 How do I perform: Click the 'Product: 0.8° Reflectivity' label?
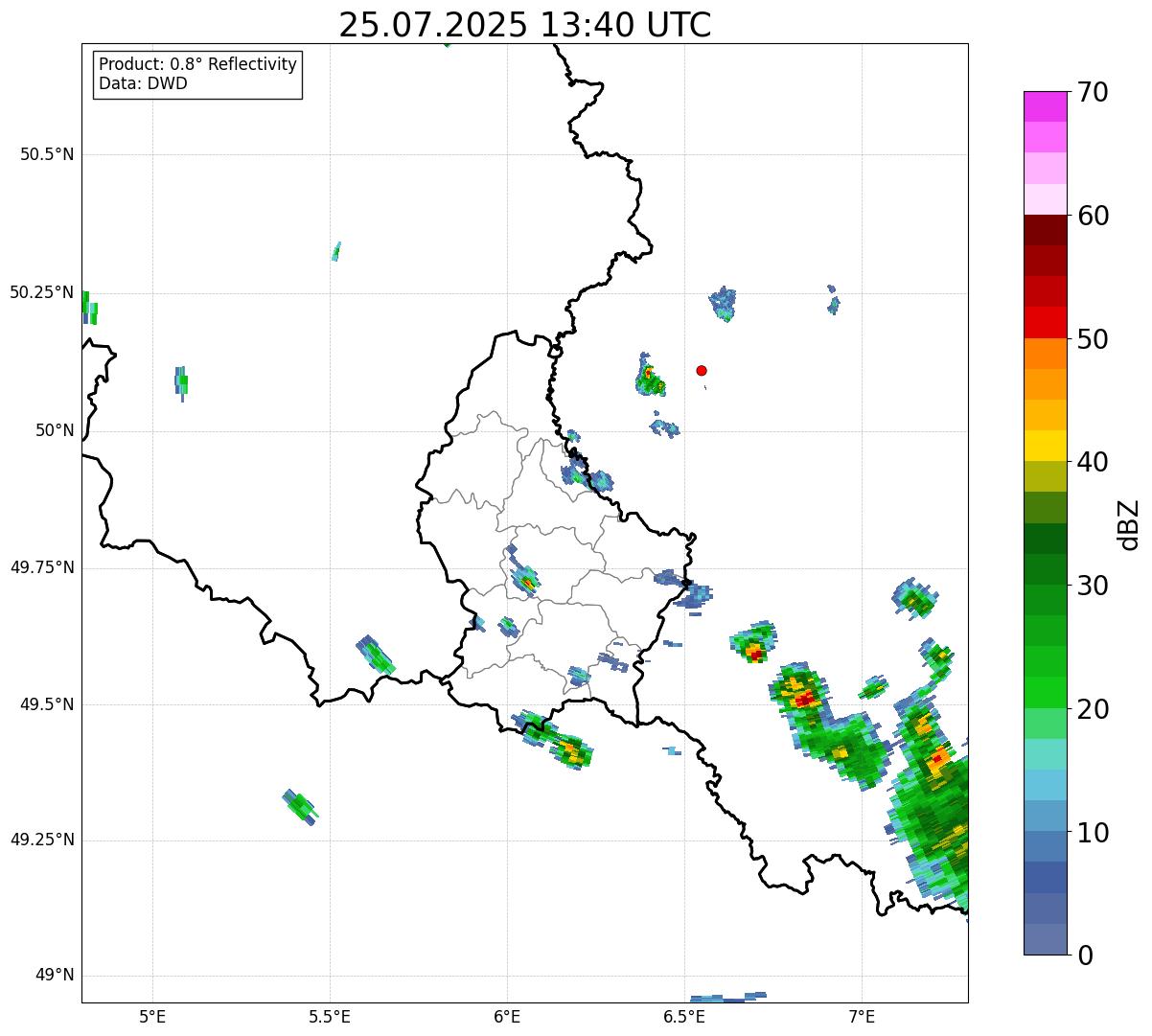click(198, 64)
